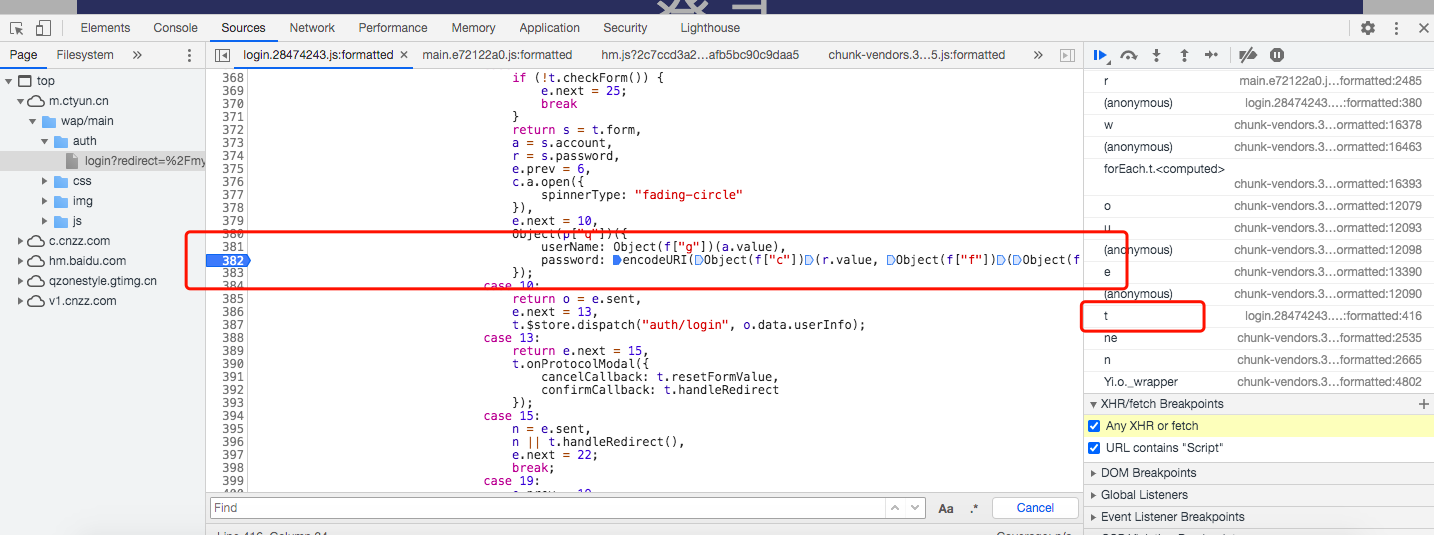
Task: Open the Network panel
Action: [x=312, y=28]
